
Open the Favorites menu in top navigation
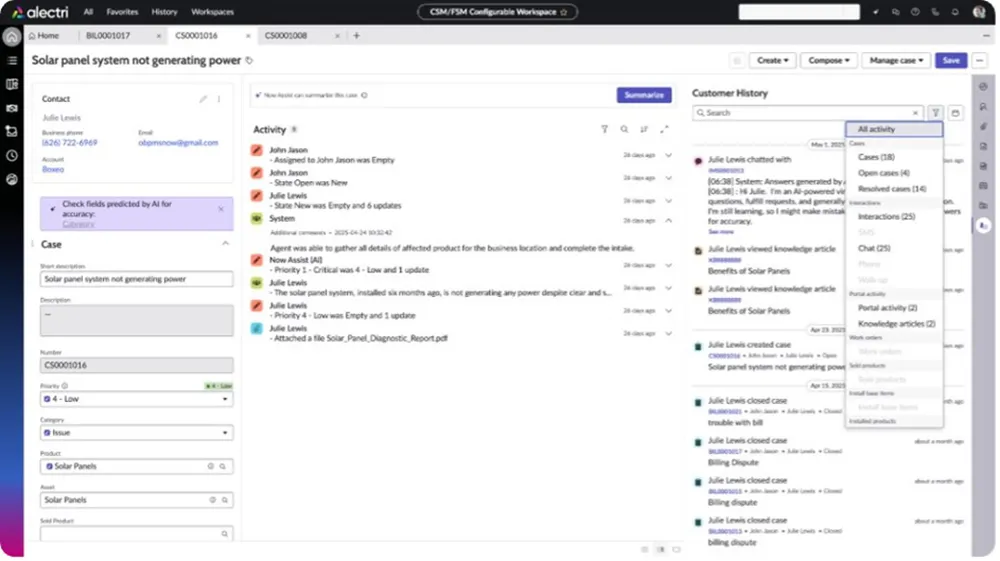point(122,12)
